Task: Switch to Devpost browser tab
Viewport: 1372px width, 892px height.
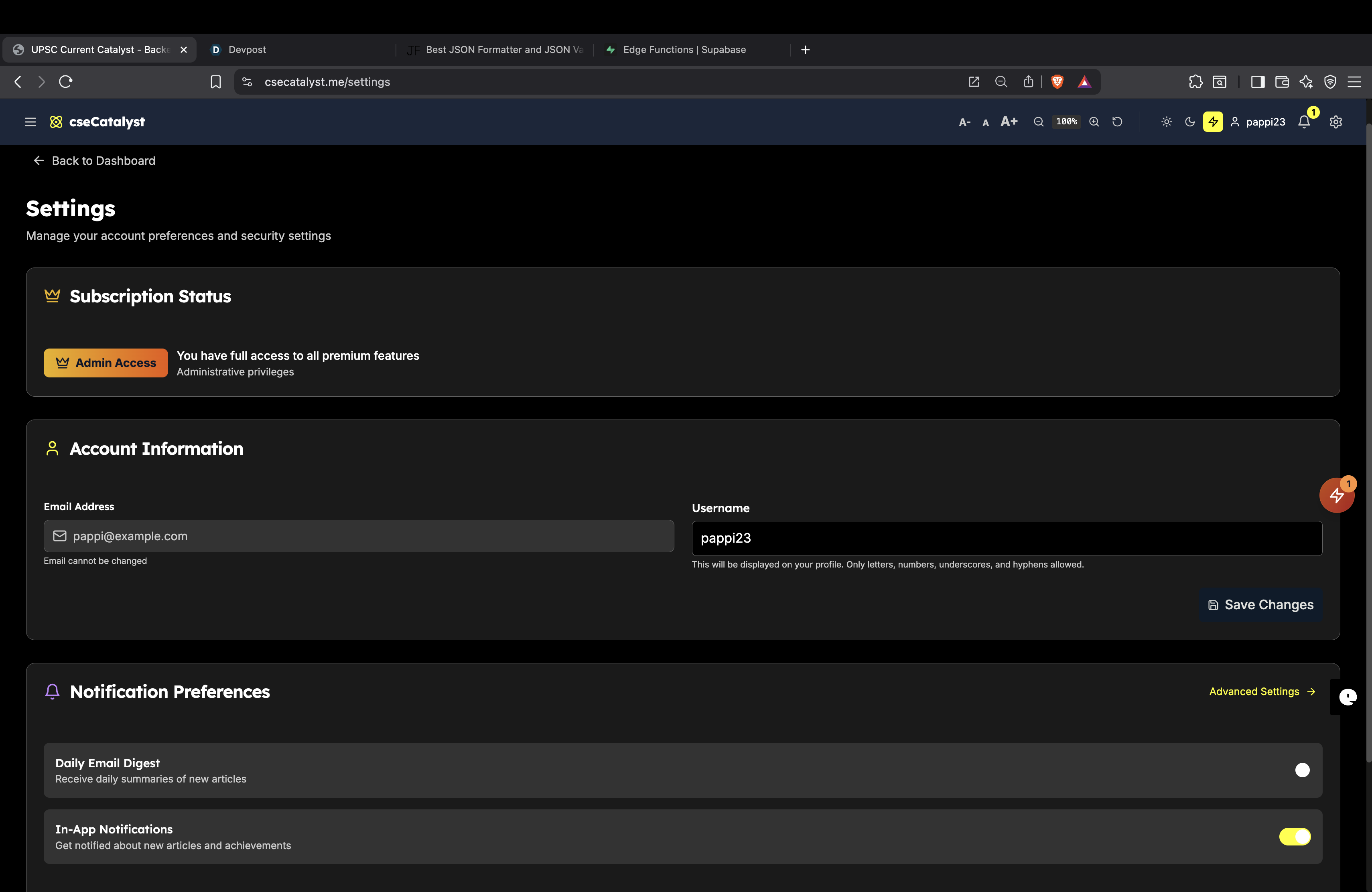Action: pos(247,50)
